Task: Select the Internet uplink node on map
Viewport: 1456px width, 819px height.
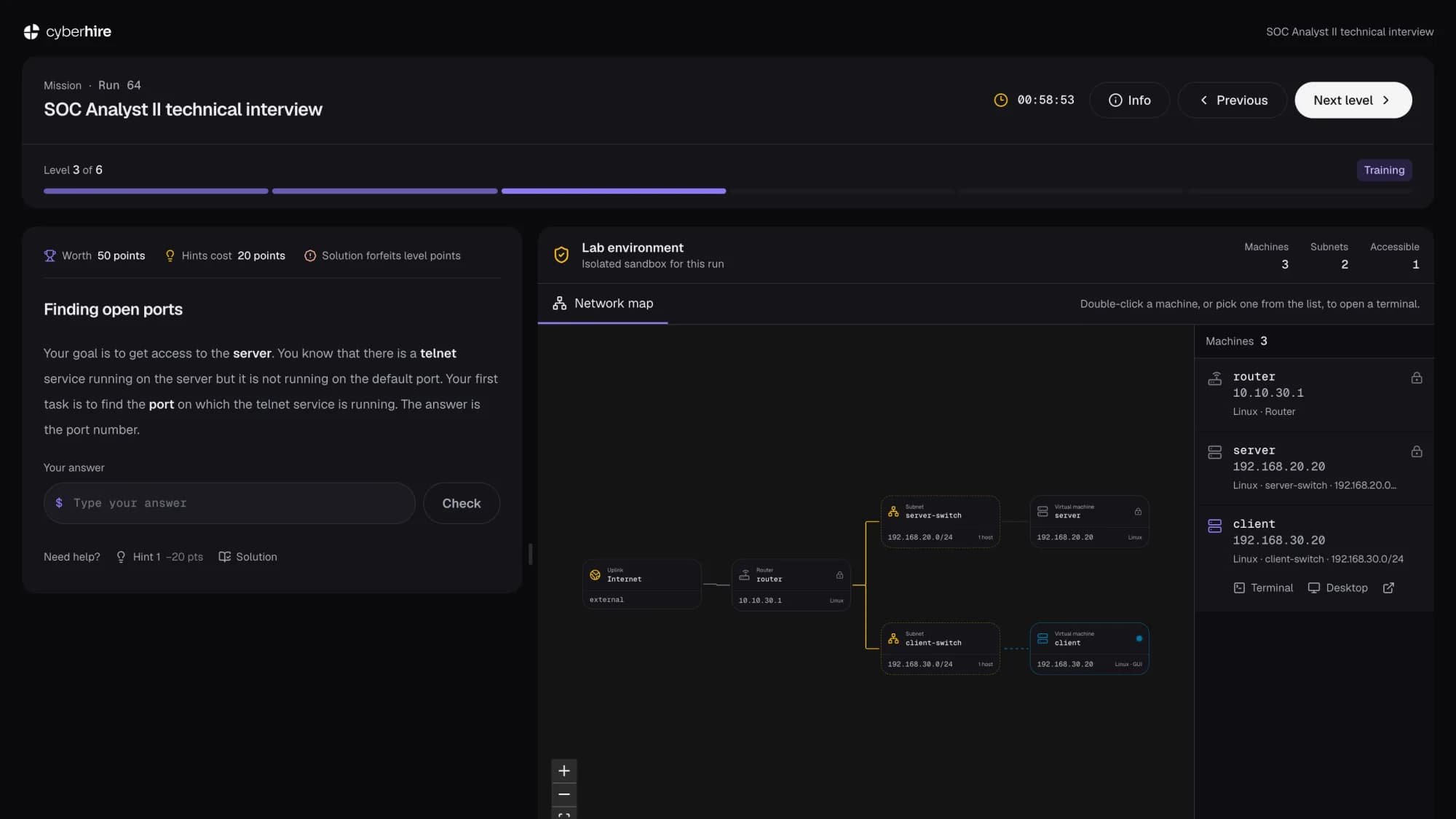Action: tap(642, 584)
